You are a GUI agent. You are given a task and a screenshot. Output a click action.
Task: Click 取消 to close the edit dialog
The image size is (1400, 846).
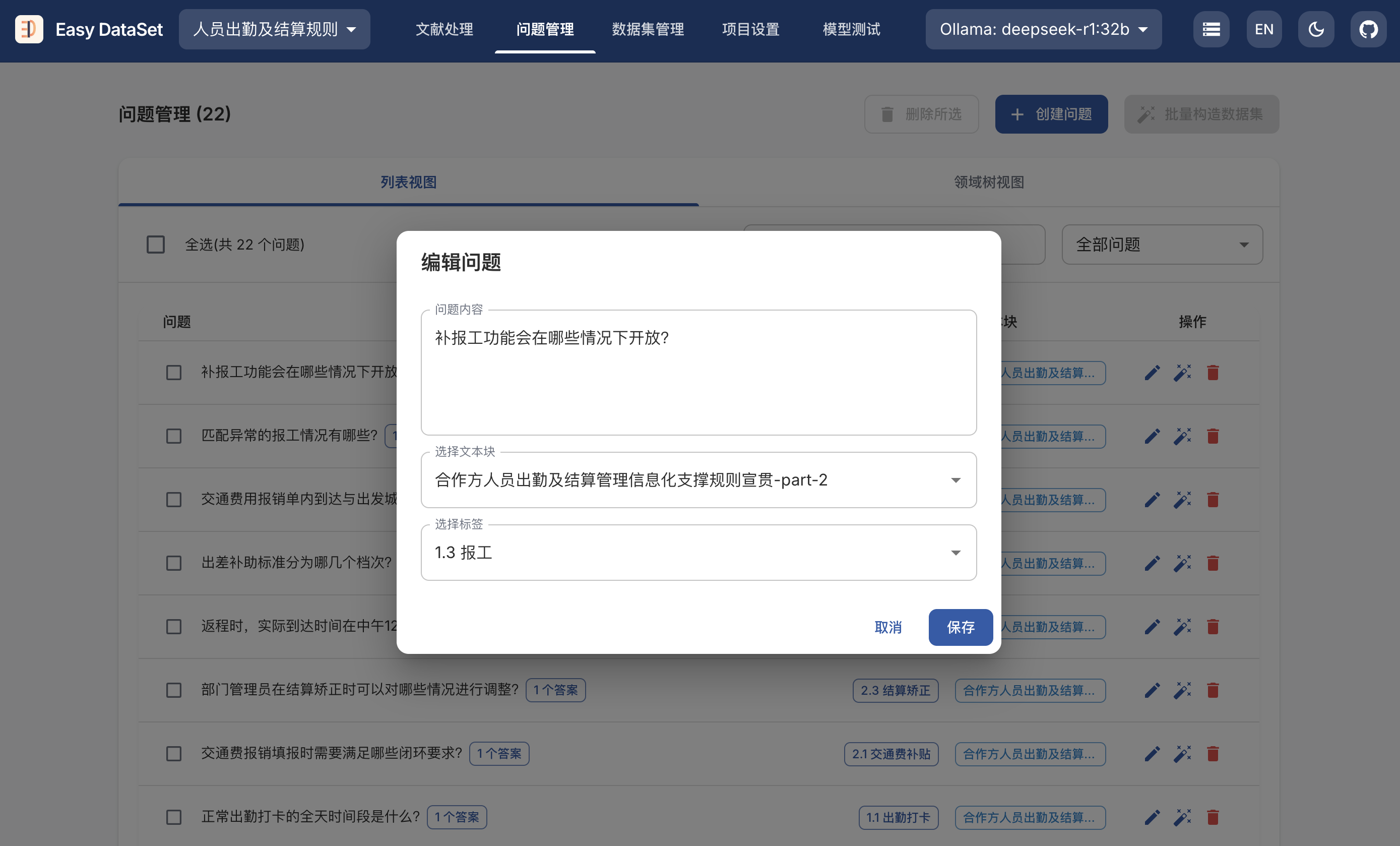pyautogui.click(x=888, y=627)
